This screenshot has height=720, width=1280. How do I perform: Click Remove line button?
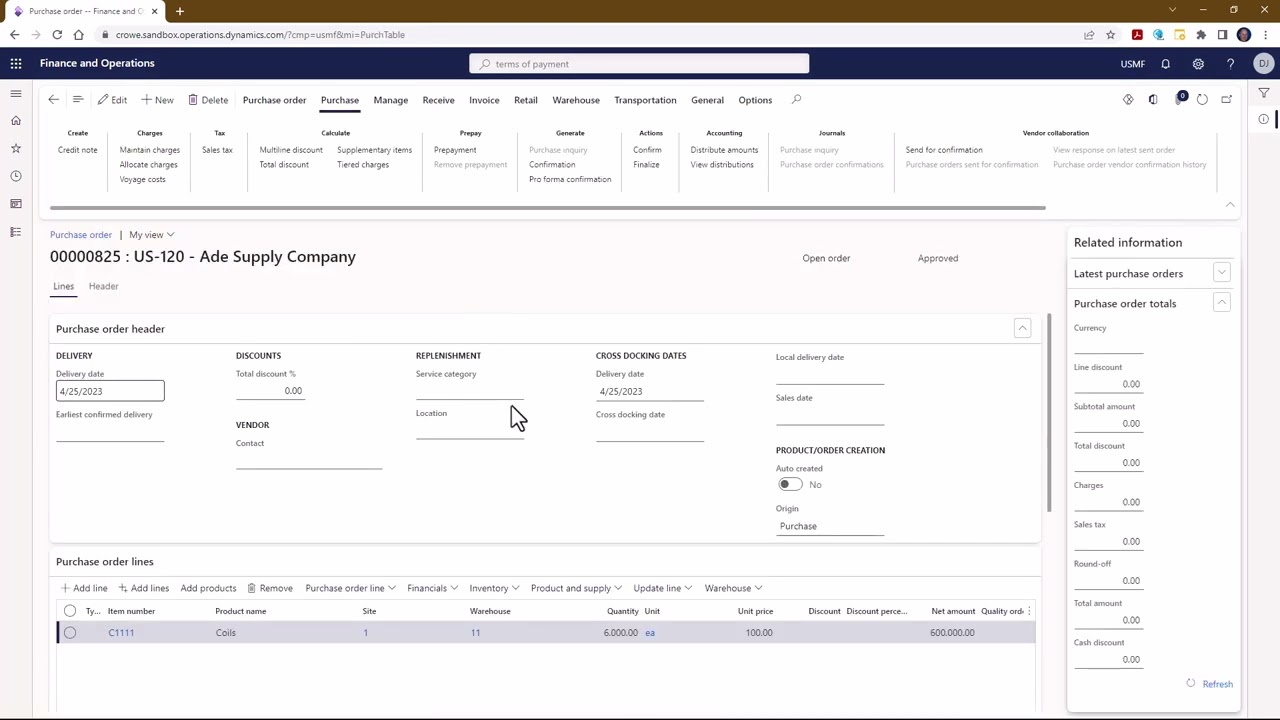tap(270, 588)
